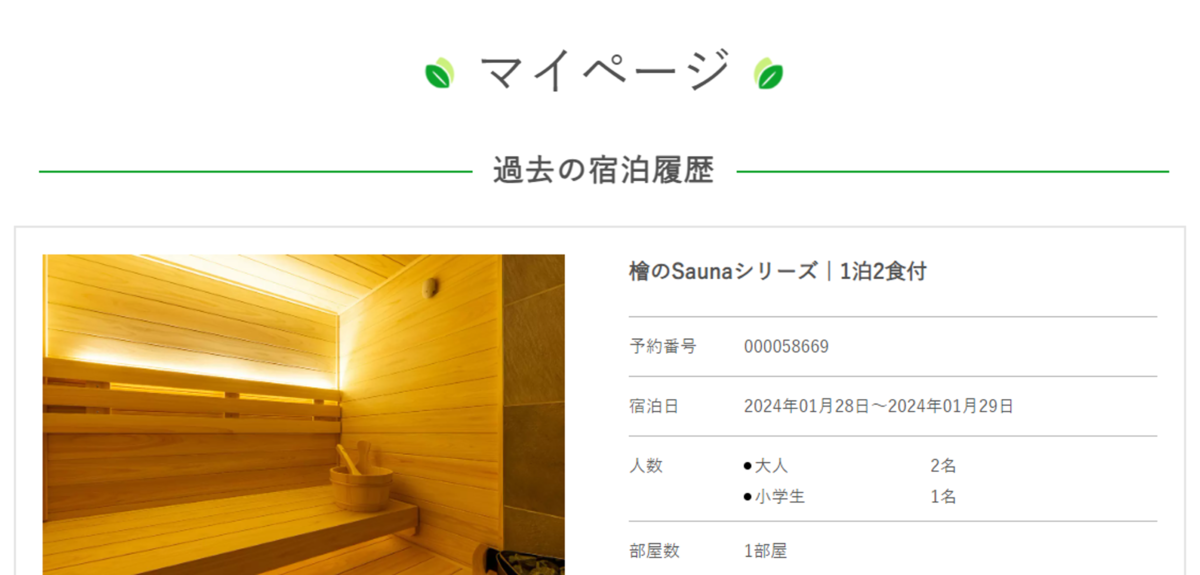1200x575 pixels.
Task: Click the green line right of the heading
Action: tap(952, 172)
